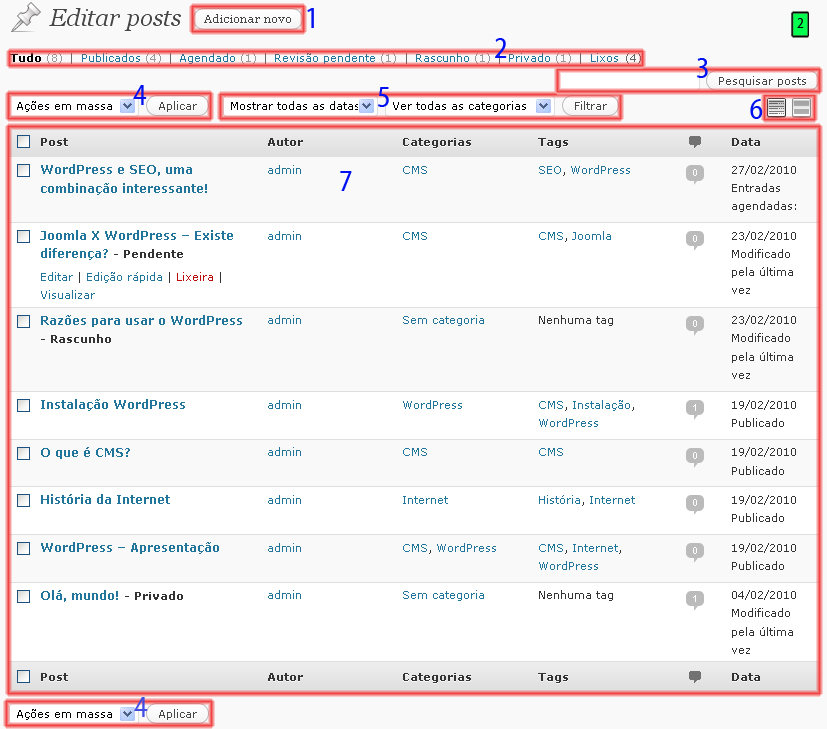Open Razões para usar o WordPress post
Image resolution: width=827 pixels, height=729 pixels.
coord(141,321)
